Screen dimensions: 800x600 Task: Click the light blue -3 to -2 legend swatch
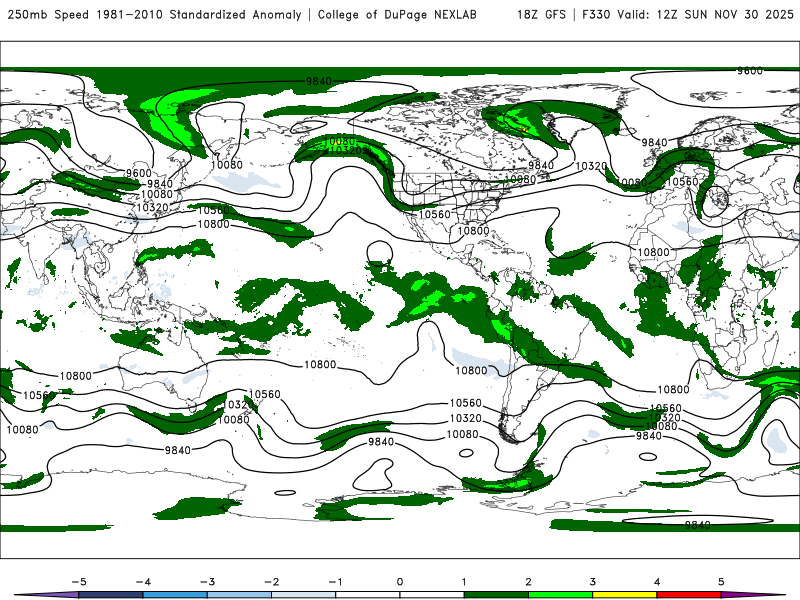coord(239,595)
